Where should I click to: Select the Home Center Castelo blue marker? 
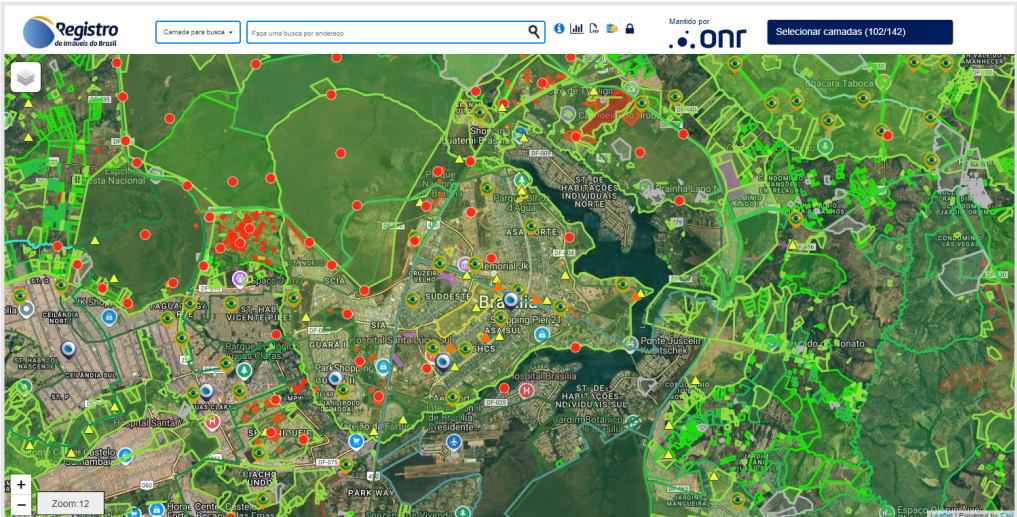[x=126, y=455]
